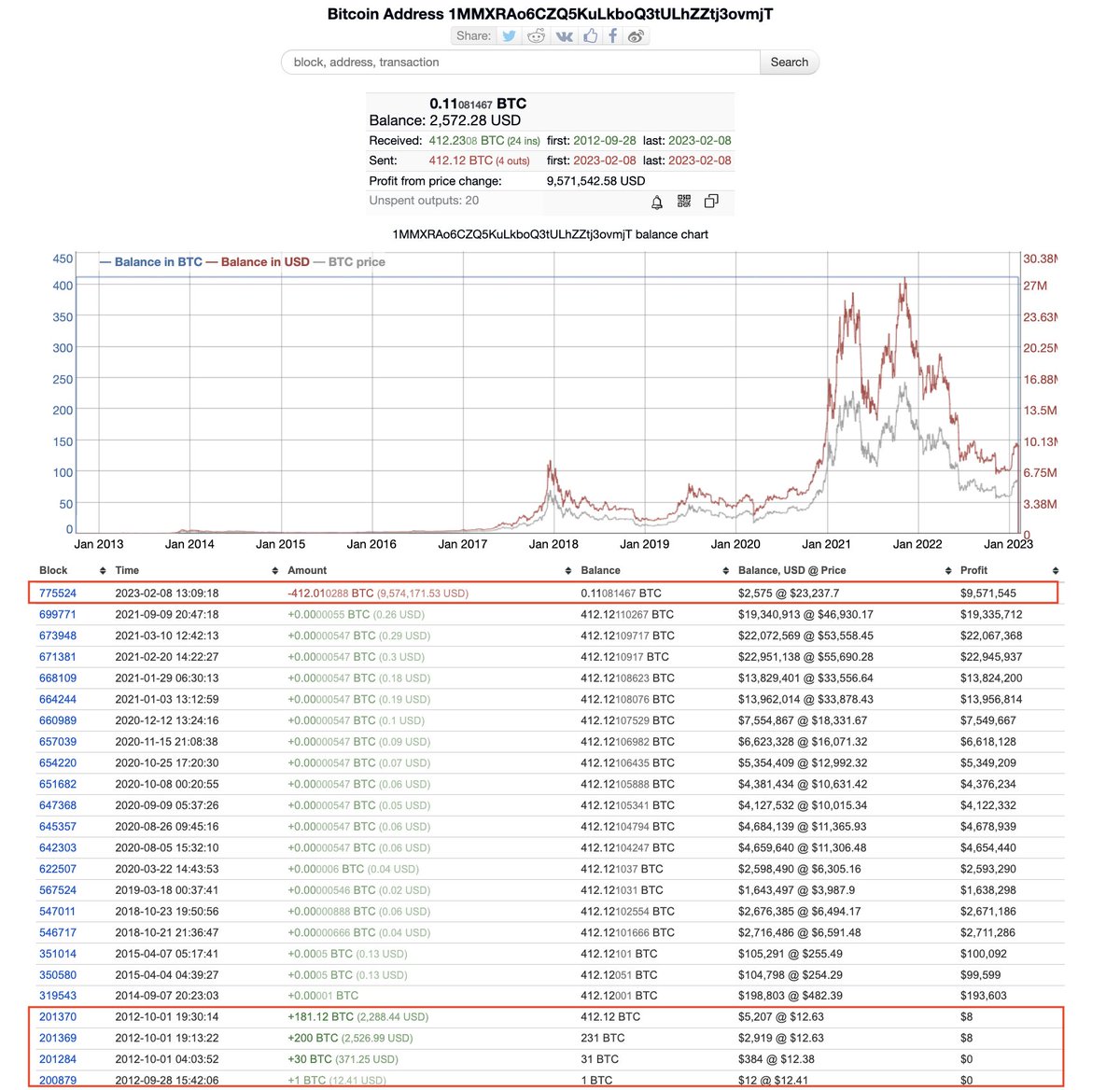Open block 657039 link
Screen dimensions: 1120x1090
[58, 742]
